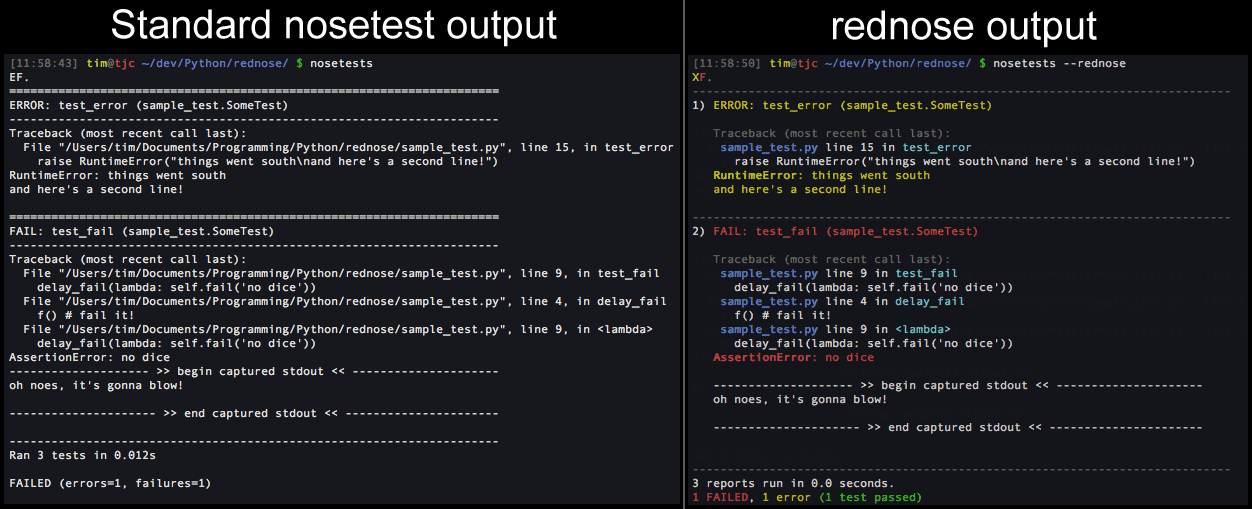Select the yellow 'XF.' result line
1252x509 pixels.
coord(703,77)
